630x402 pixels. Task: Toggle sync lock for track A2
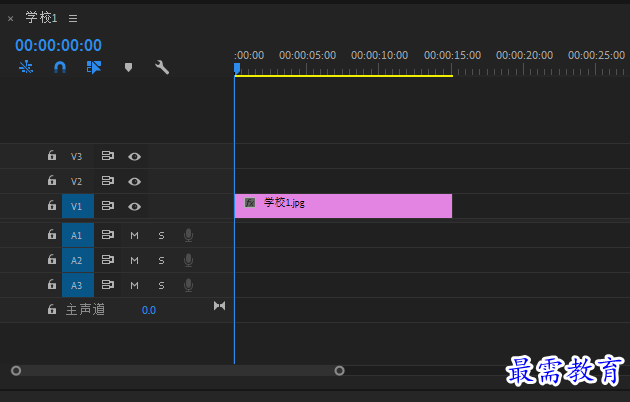point(107,260)
